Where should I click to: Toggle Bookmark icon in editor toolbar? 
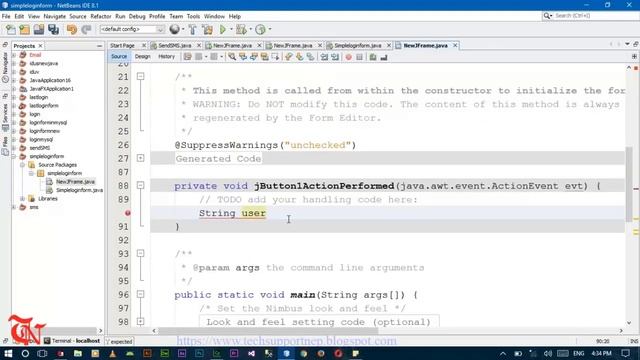point(310,57)
